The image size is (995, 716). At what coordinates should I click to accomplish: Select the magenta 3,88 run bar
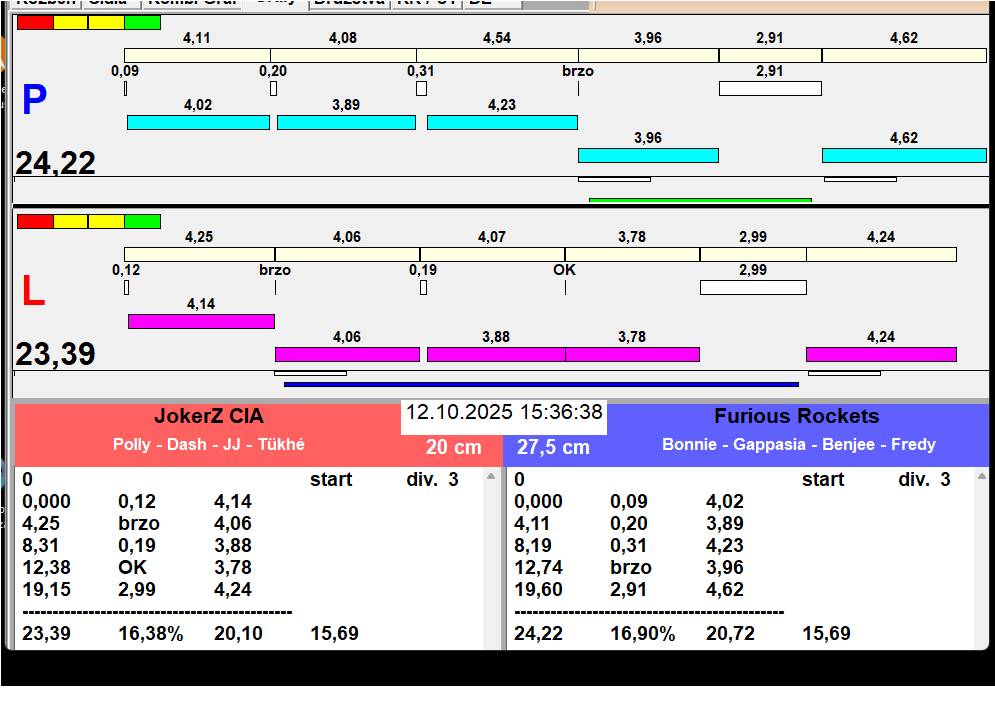tap(496, 354)
